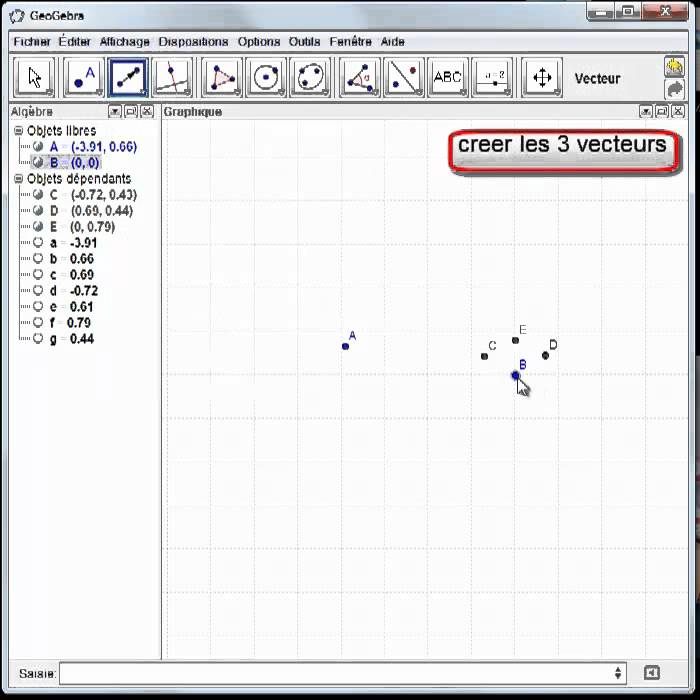This screenshot has height=700, width=700.
Task: Show number b = 0.66 in graphics
Action: coord(38,258)
